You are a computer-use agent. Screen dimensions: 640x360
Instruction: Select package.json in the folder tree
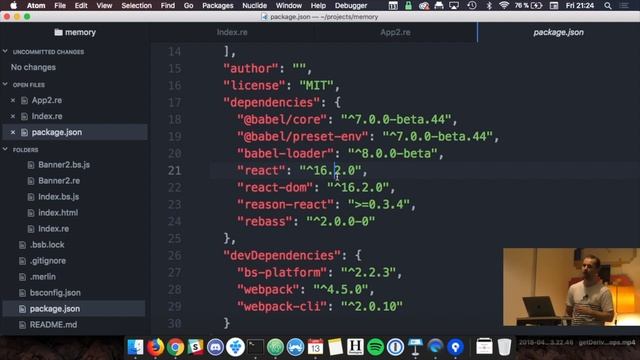point(55,309)
